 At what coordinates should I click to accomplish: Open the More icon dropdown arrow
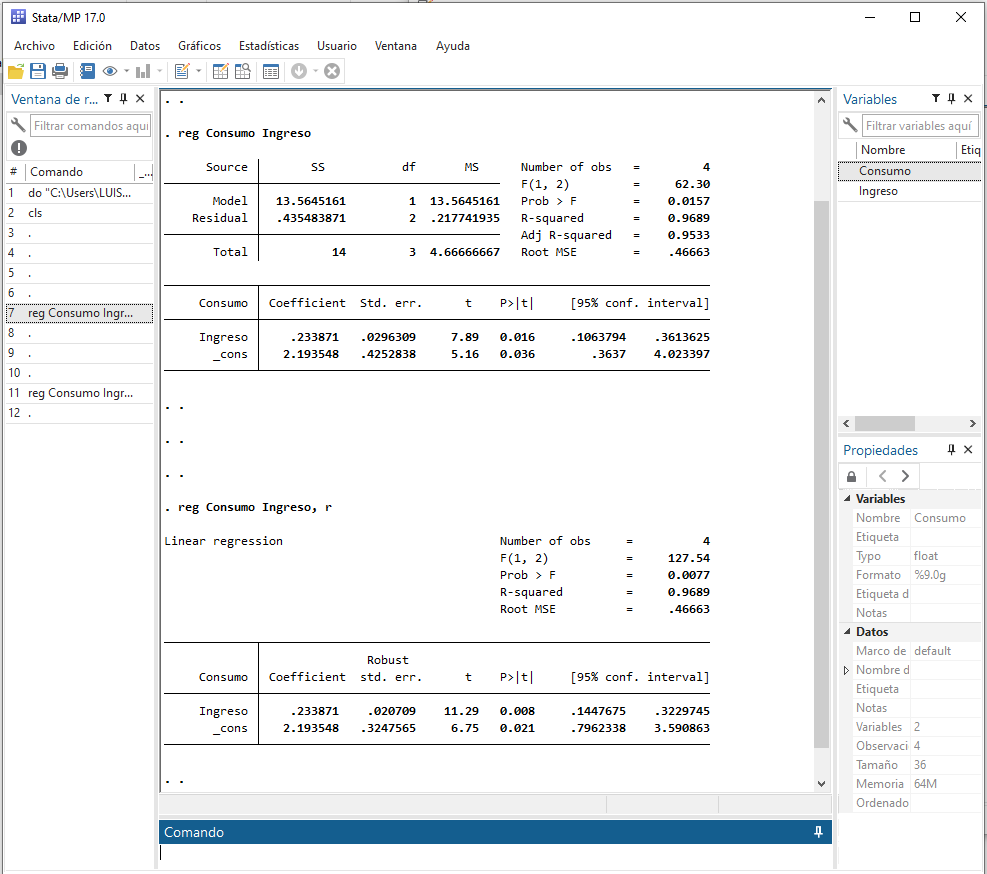pyautogui.click(x=315, y=71)
